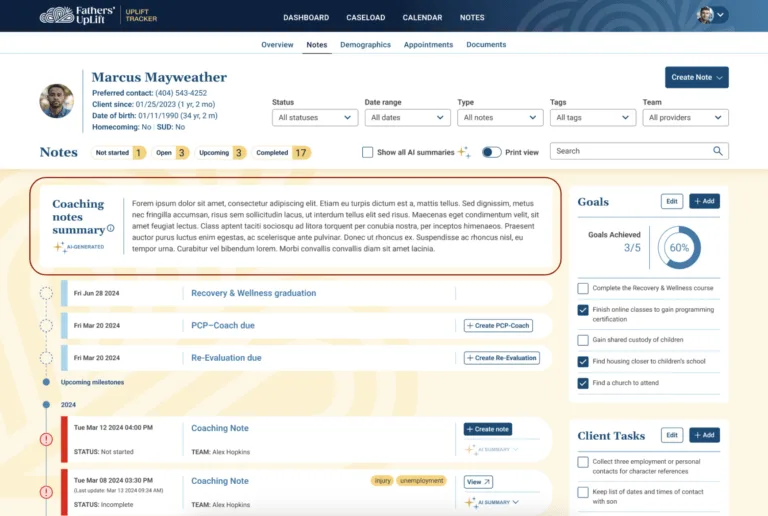Filter by Not started count badge
This screenshot has height=516, width=768.
[x=119, y=153]
